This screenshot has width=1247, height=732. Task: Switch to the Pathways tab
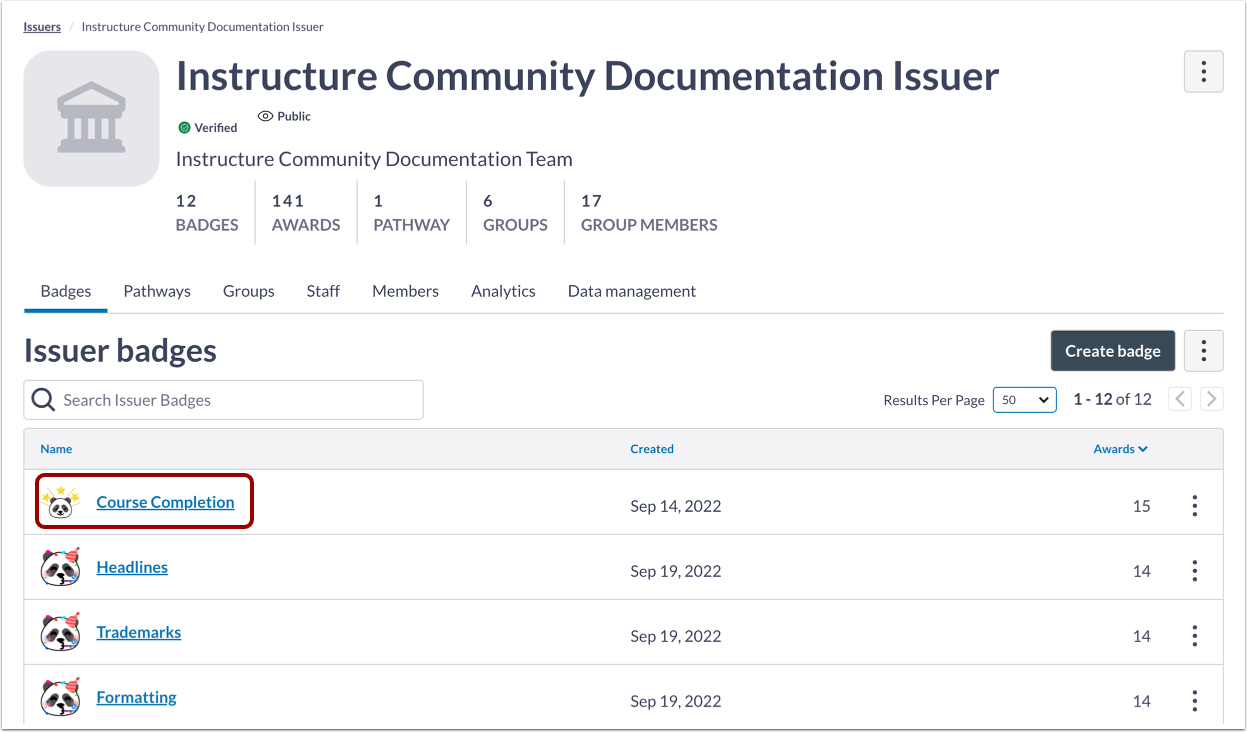157,291
